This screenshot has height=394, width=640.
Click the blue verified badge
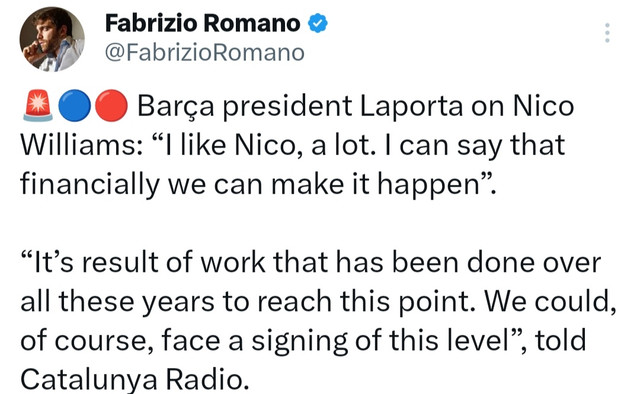[x=318, y=23]
